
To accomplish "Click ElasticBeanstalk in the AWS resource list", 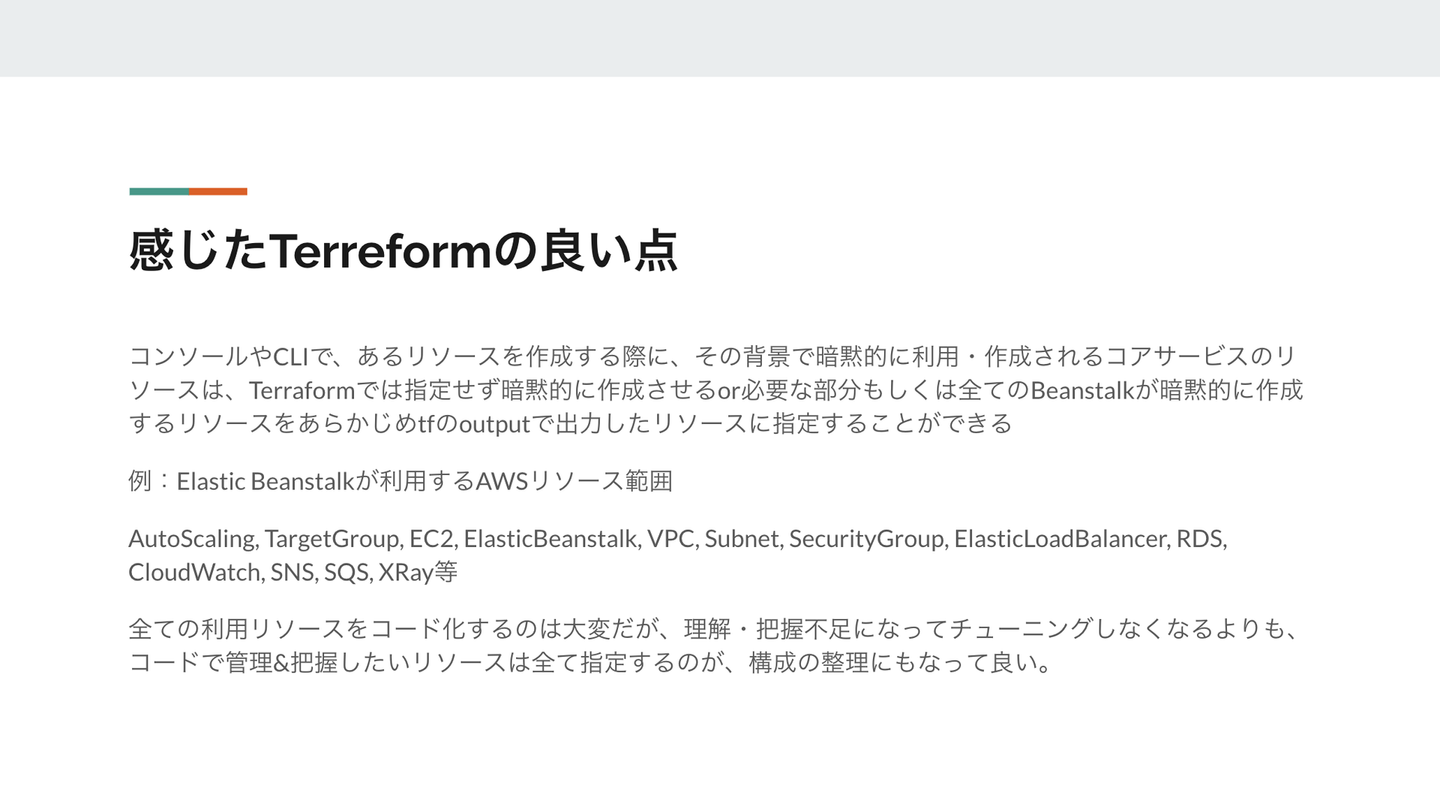I will coord(551,539).
